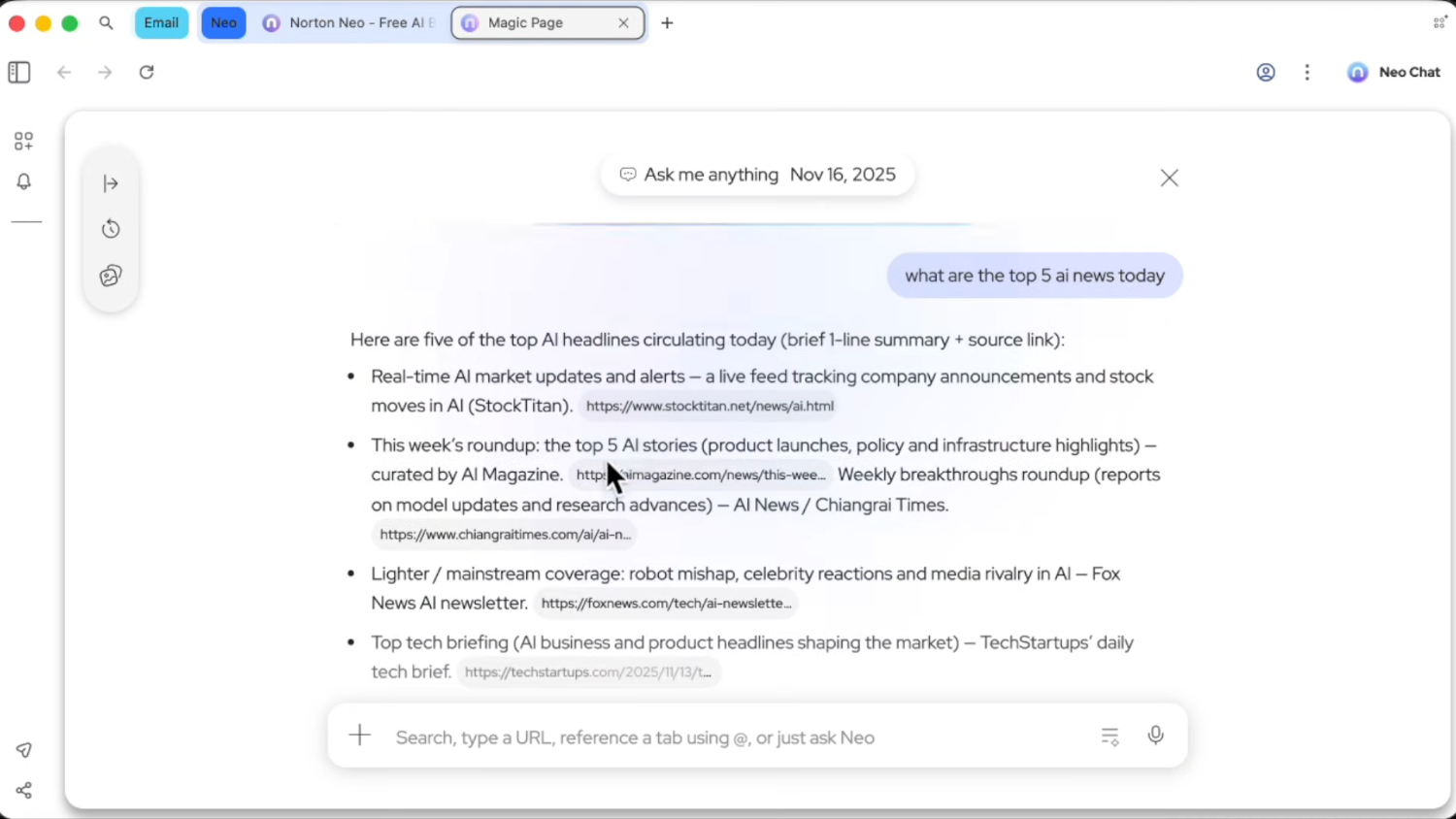
Task: Open the filter options icon in search bar
Action: click(1110, 737)
